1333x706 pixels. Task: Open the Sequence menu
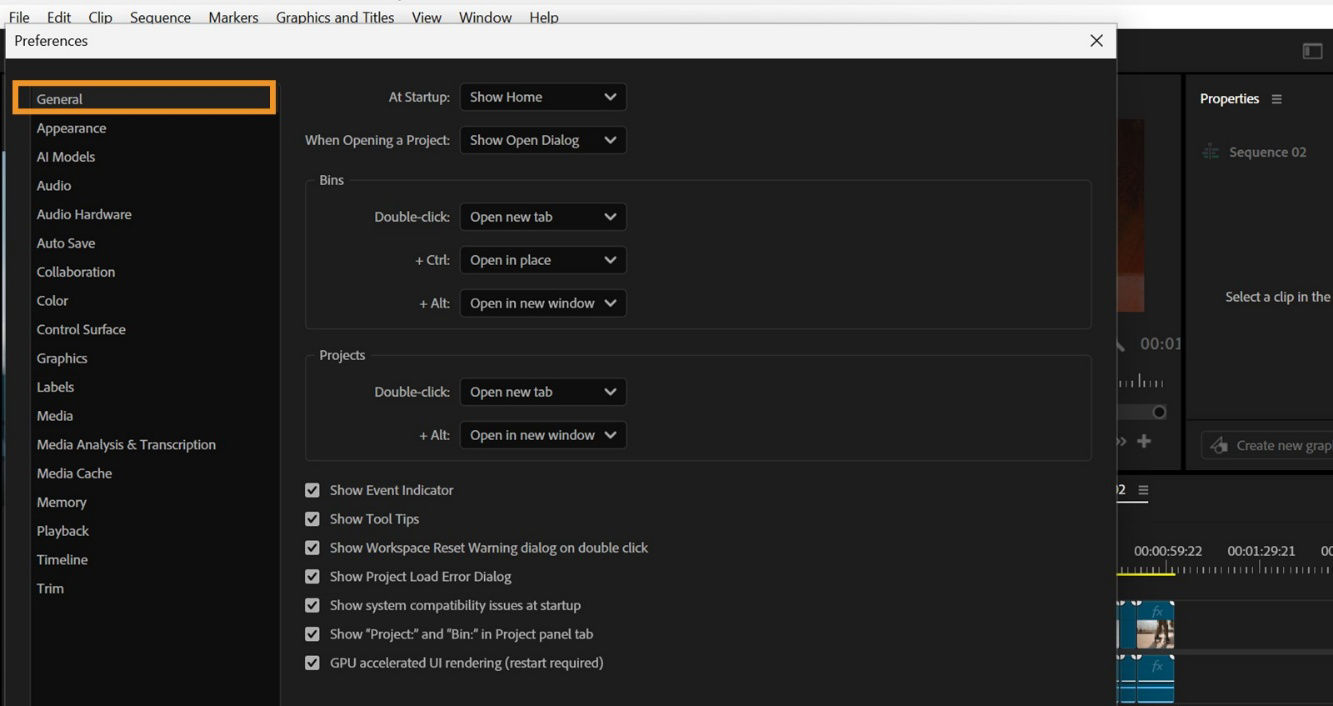(x=160, y=17)
